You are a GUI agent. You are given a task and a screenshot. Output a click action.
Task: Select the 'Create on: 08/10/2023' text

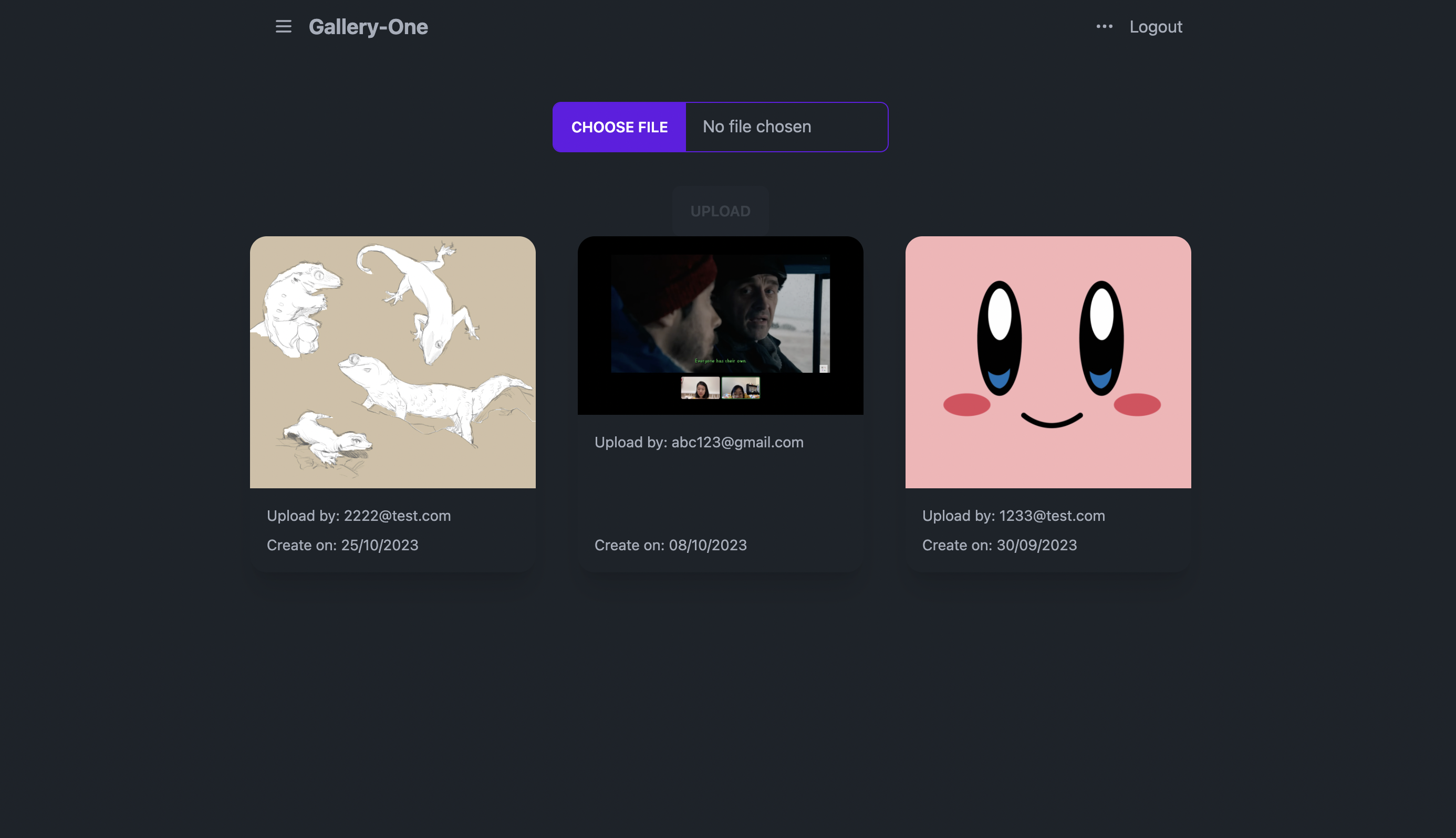coord(670,545)
